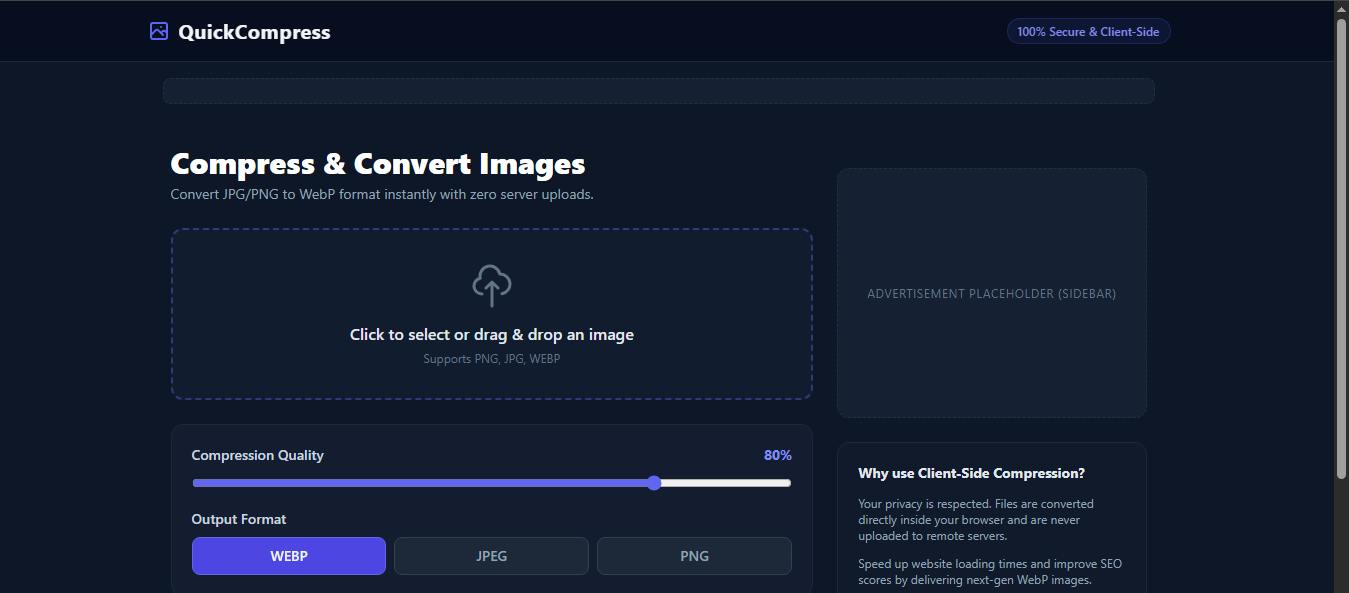The width and height of the screenshot is (1349, 593).
Task: Click the QuickCompress logo icon
Action: (159, 31)
